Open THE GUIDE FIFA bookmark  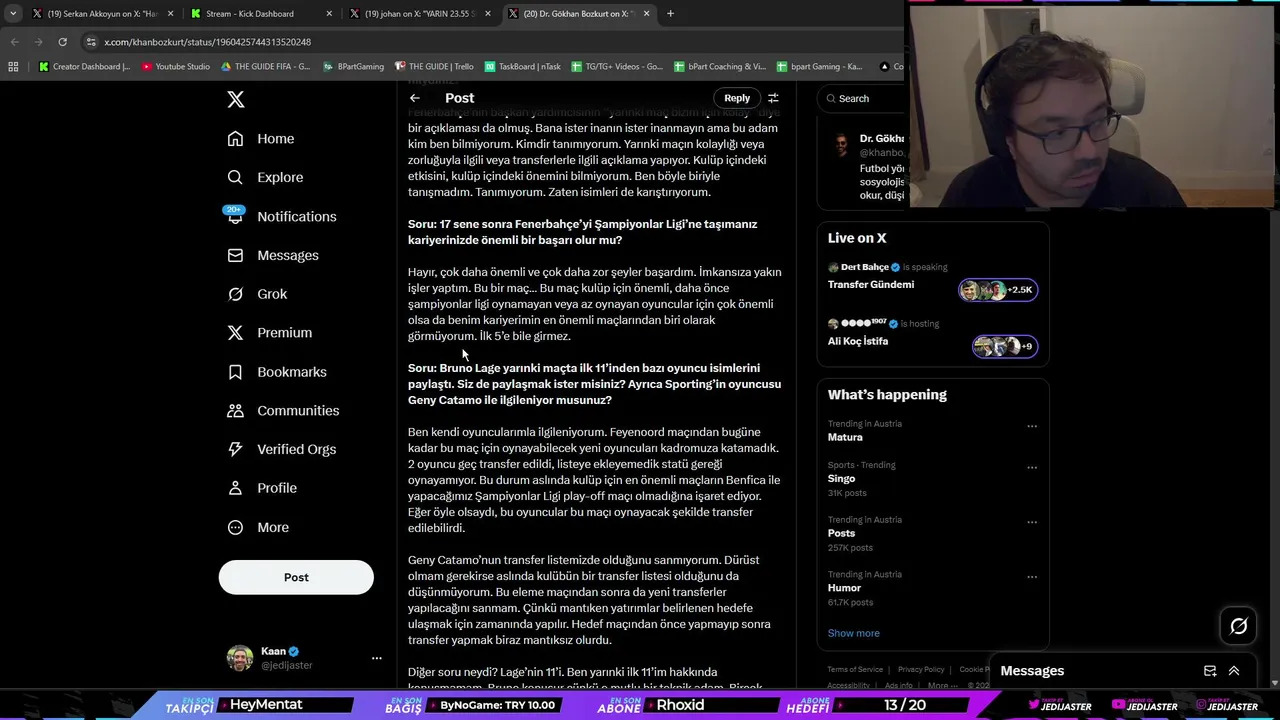pyautogui.click(x=265, y=67)
